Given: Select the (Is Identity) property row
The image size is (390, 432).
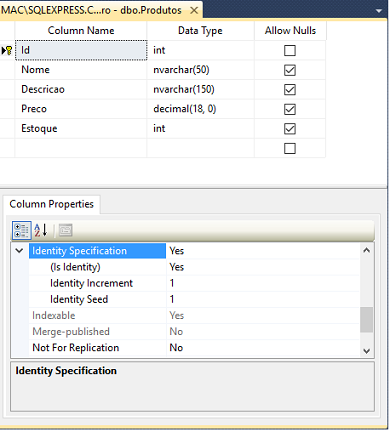Looking at the screenshot, I should [x=194, y=267].
